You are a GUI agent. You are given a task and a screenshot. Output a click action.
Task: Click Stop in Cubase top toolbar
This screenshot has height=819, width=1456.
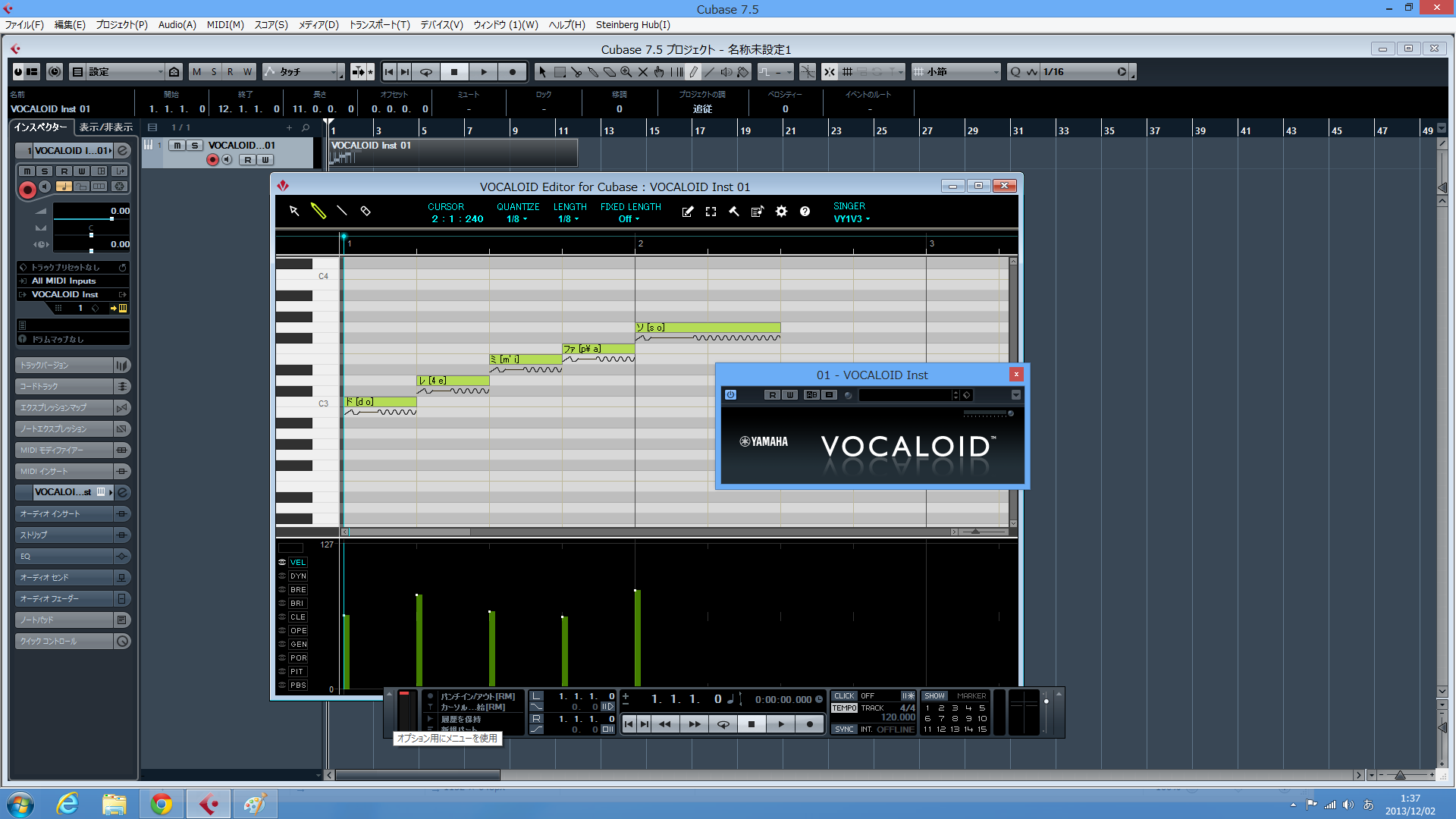(x=454, y=72)
